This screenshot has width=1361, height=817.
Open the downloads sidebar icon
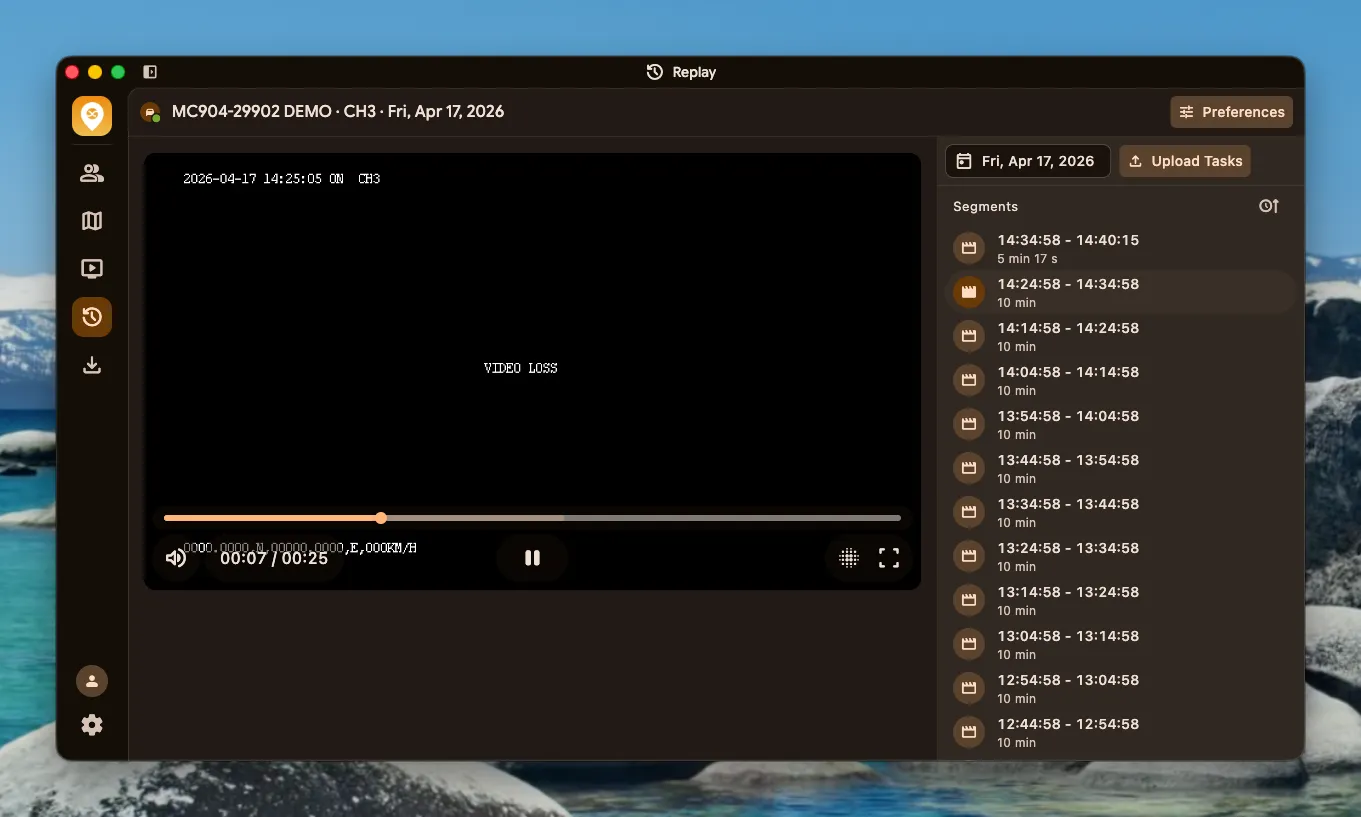coord(92,365)
